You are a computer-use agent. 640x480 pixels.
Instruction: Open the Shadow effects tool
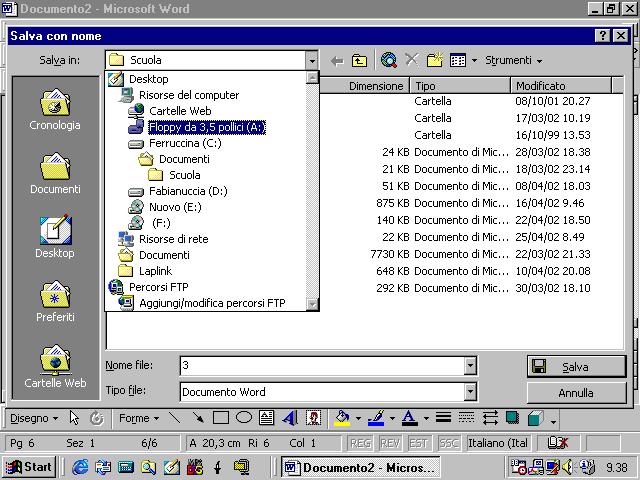(x=512, y=418)
